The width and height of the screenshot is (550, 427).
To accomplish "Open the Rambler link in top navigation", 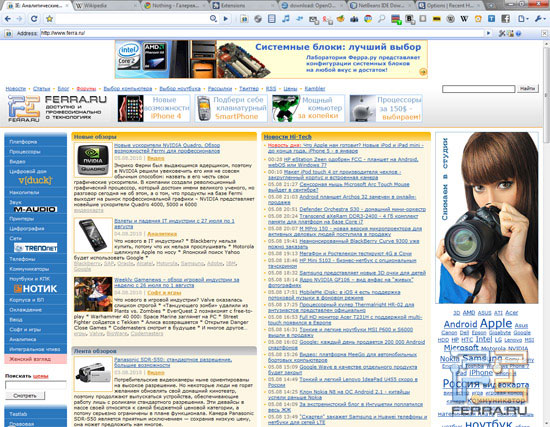I will tap(315, 88).
